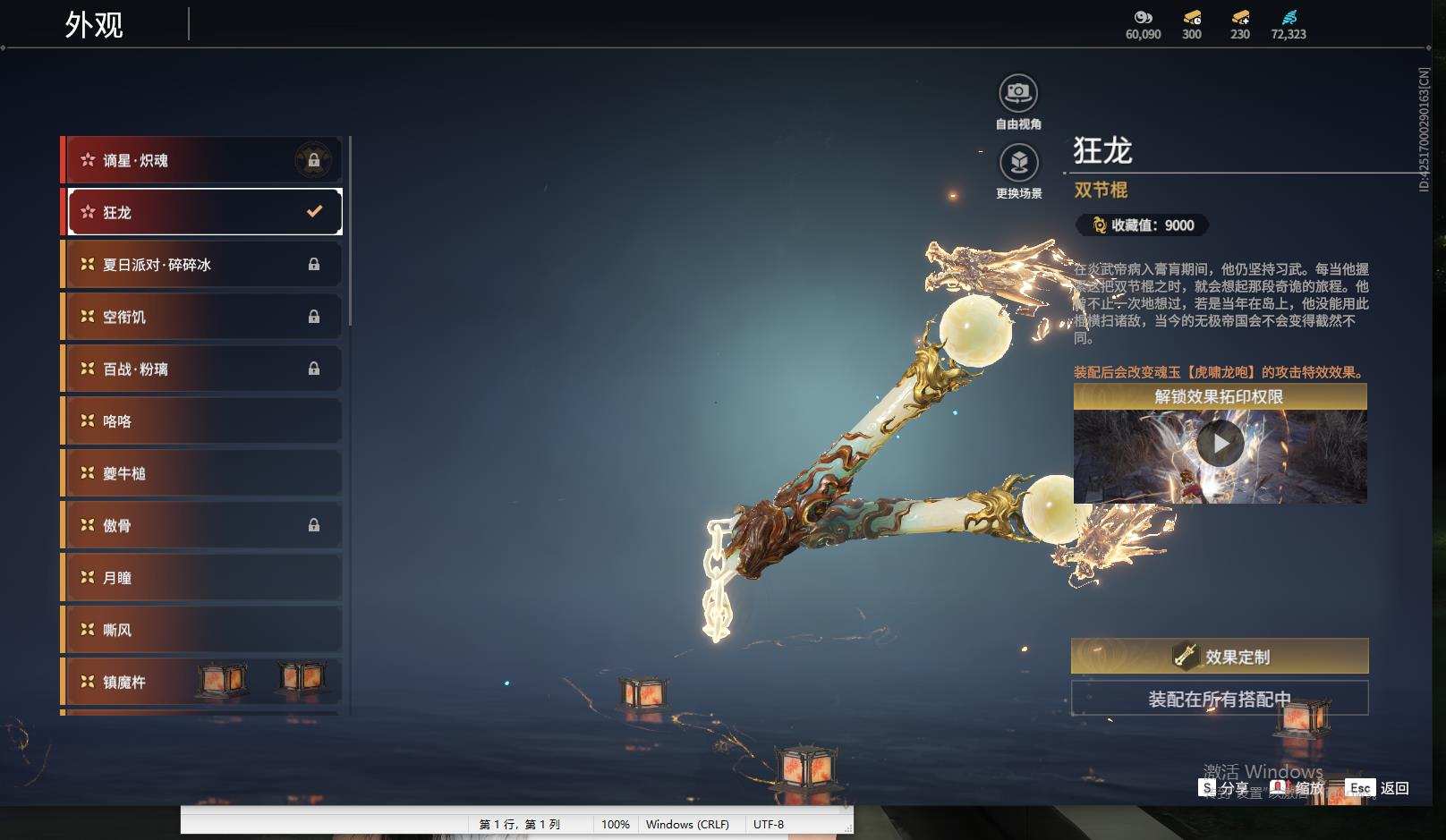1446x840 pixels.
Task: Select the 嘶风 skin entry
Action: [201, 630]
